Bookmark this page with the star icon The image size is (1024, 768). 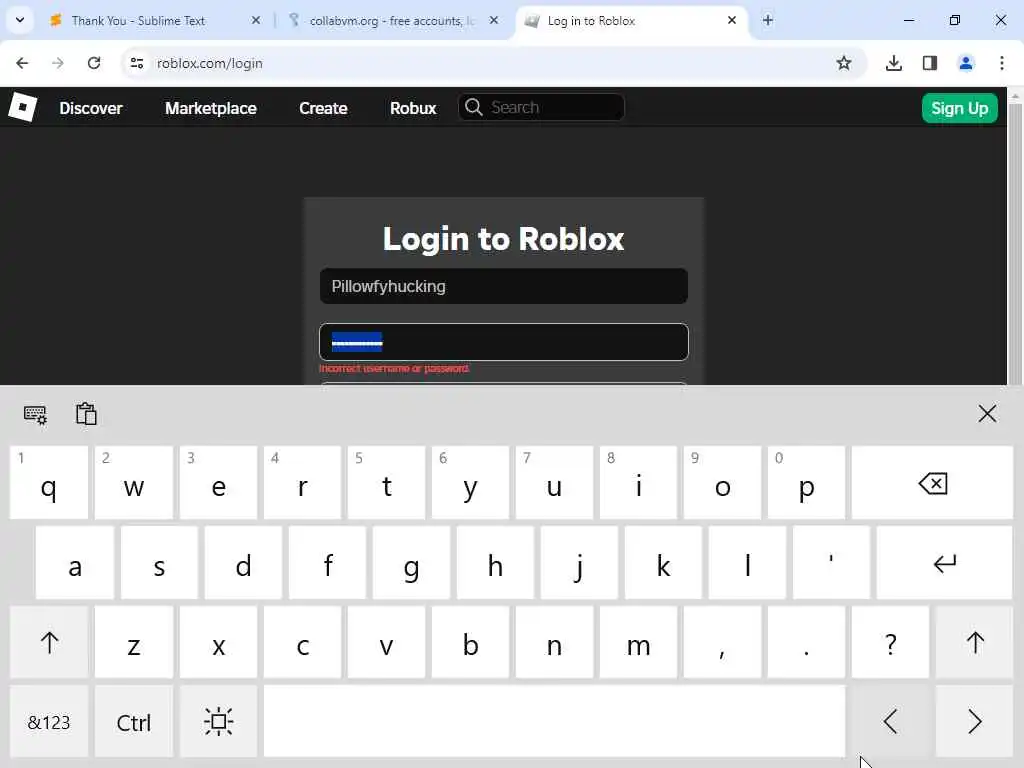[x=844, y=63]
